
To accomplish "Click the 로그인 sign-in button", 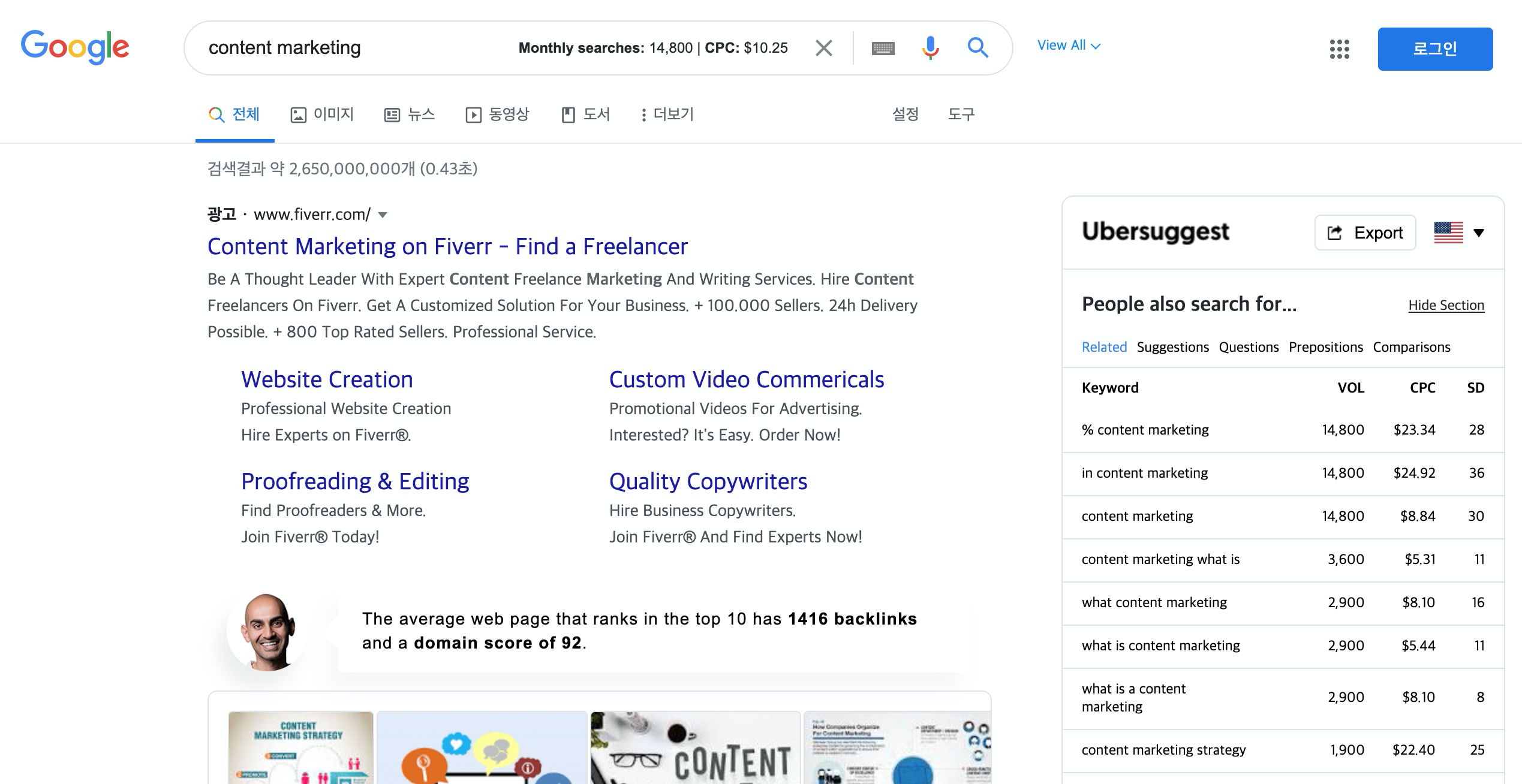I will coord(1435,49).
